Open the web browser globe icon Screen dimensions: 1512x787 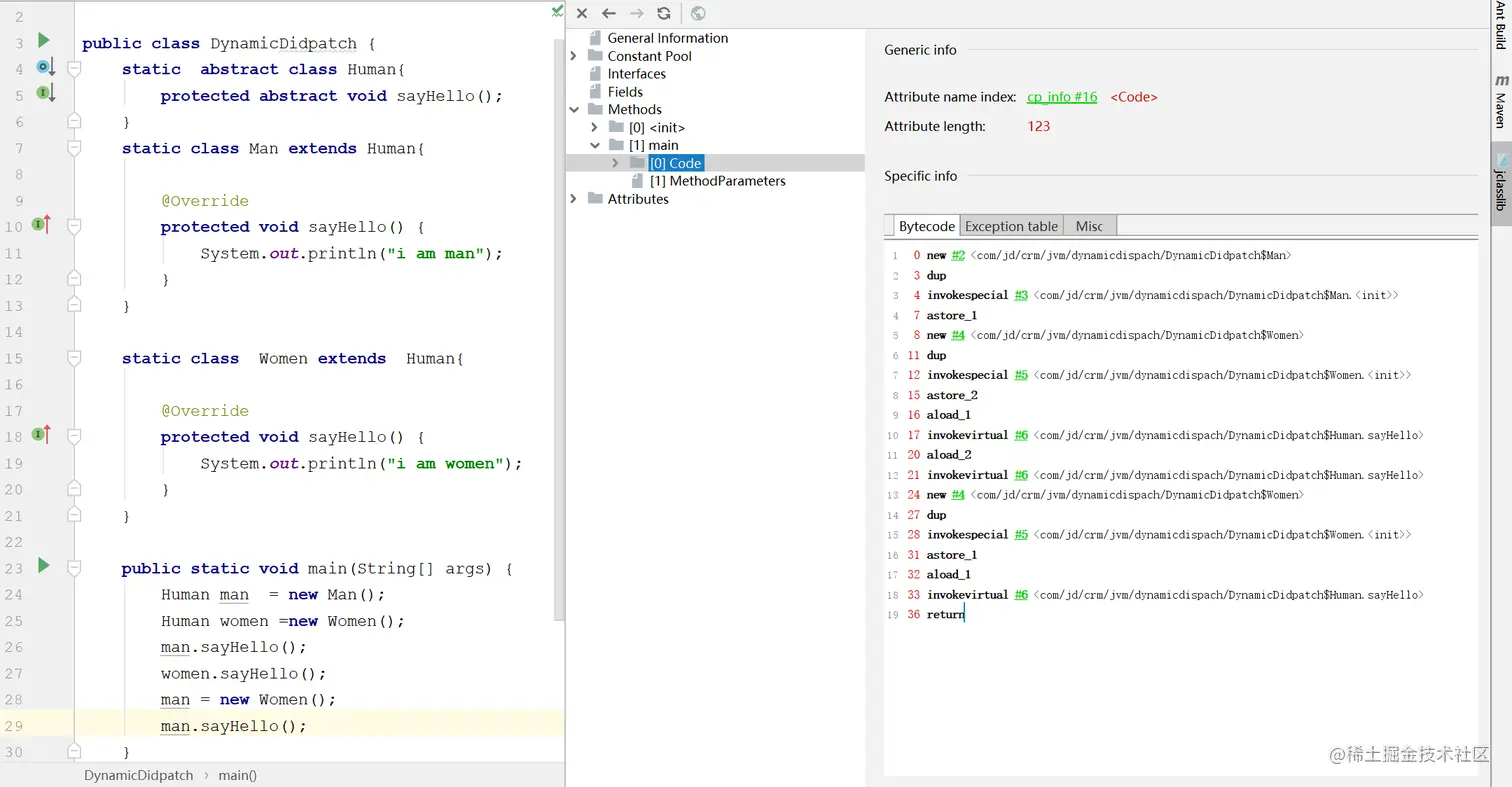[698, 13]
